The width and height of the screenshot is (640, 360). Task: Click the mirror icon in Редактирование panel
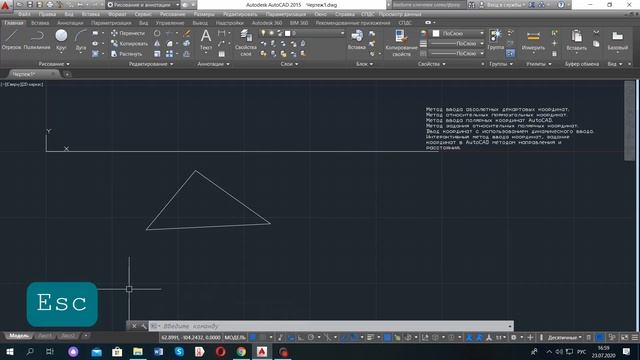pos(157,43)
